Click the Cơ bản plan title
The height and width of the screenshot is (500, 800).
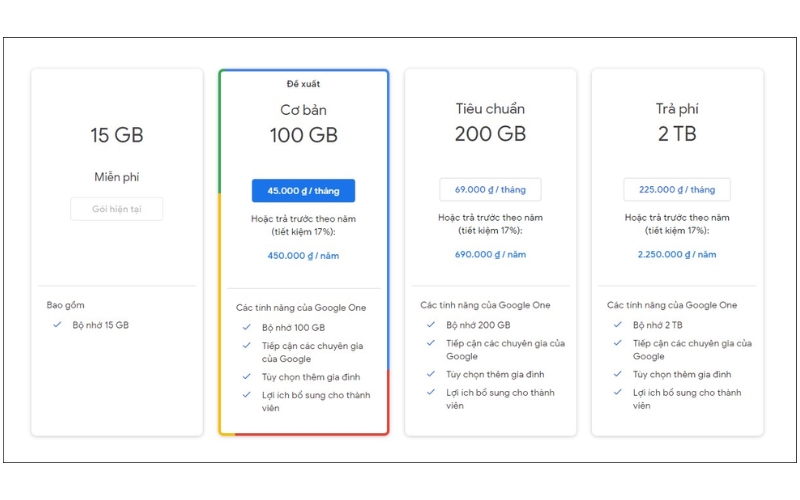303,110
